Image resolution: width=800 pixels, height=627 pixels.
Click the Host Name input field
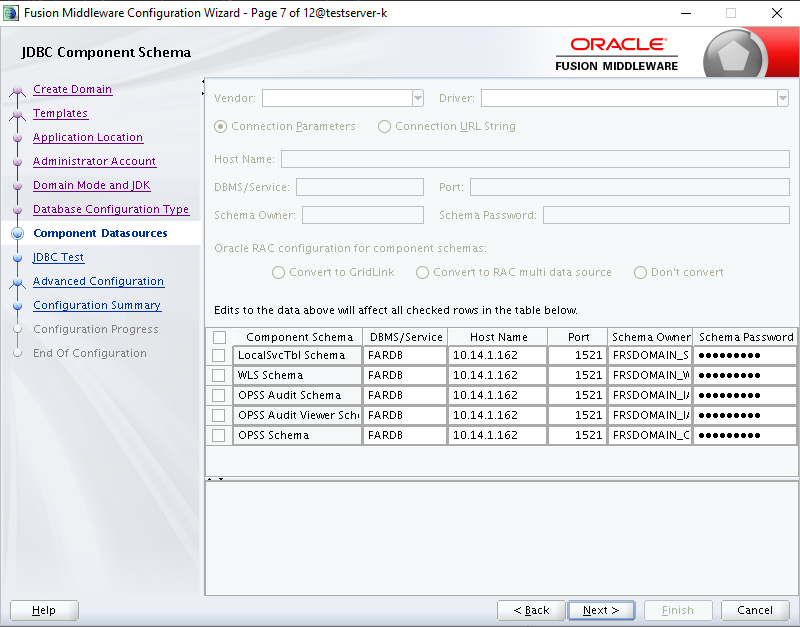(x=535, y=159)
